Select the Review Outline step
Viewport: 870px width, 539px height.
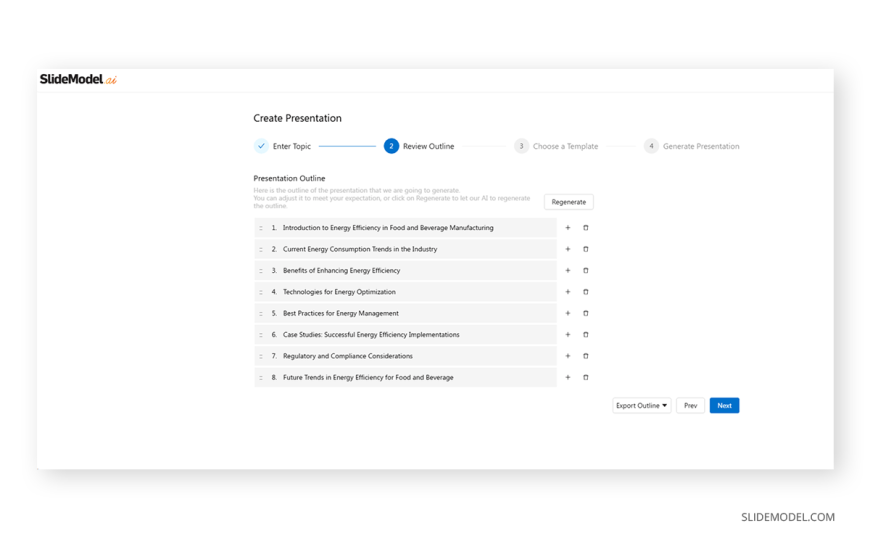coord(418,146)
